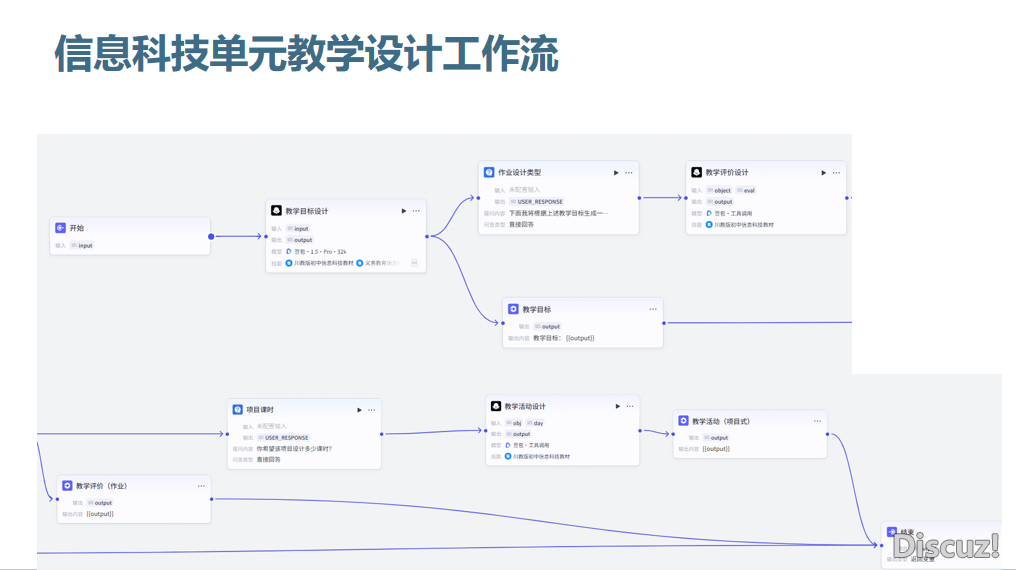Click the eval input tag in 教学评价设计

coord(746,190)
